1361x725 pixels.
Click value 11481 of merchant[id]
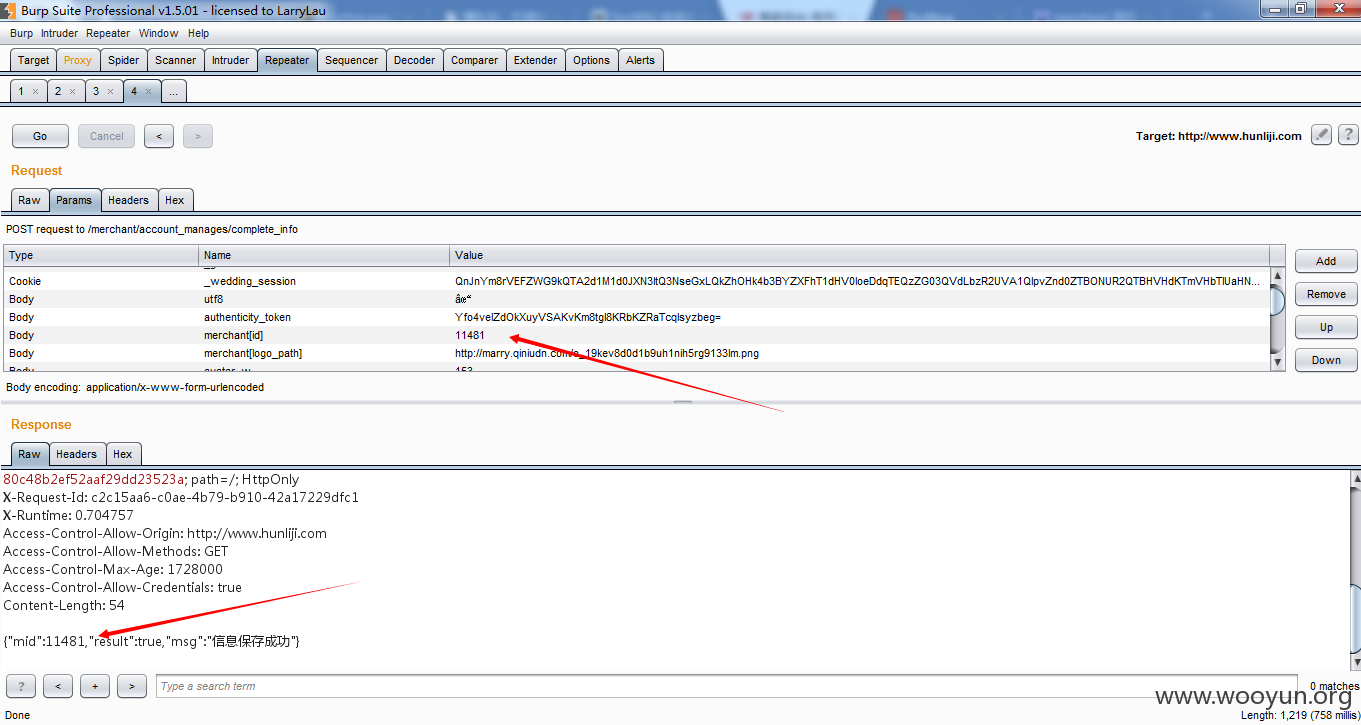pos(470,335)
